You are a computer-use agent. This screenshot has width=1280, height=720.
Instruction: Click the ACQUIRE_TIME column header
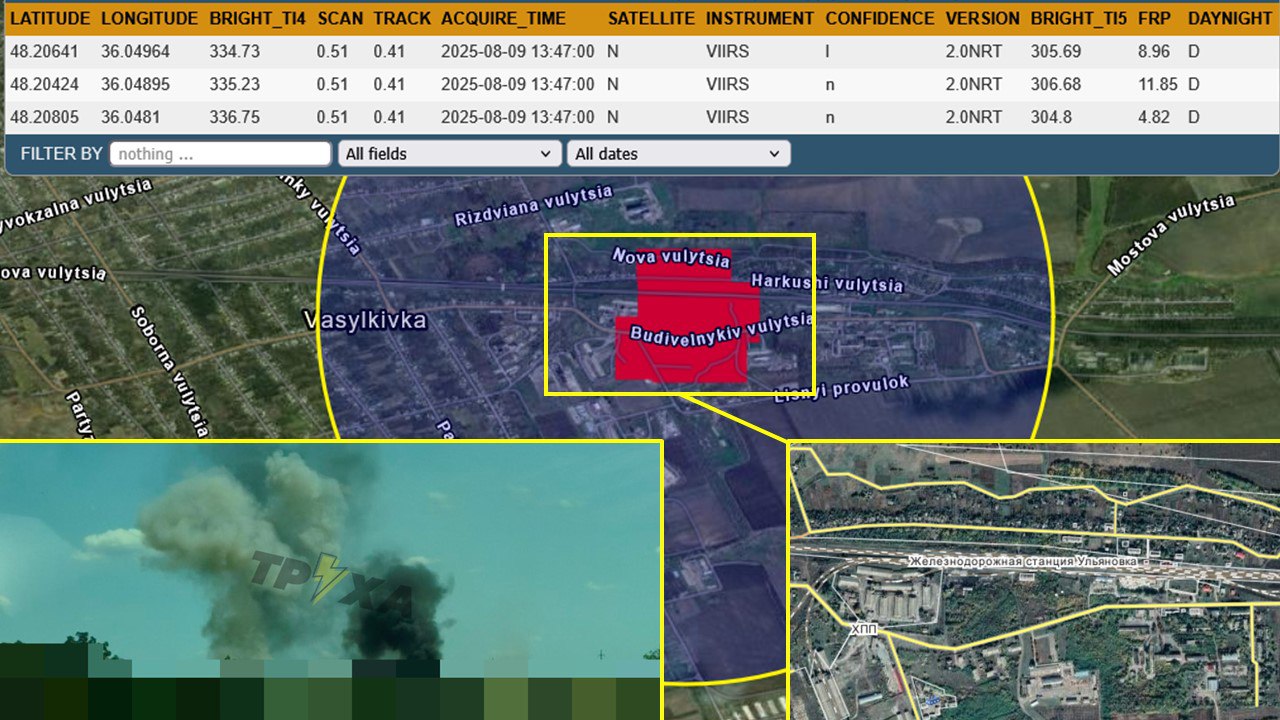tap(503, 18)
